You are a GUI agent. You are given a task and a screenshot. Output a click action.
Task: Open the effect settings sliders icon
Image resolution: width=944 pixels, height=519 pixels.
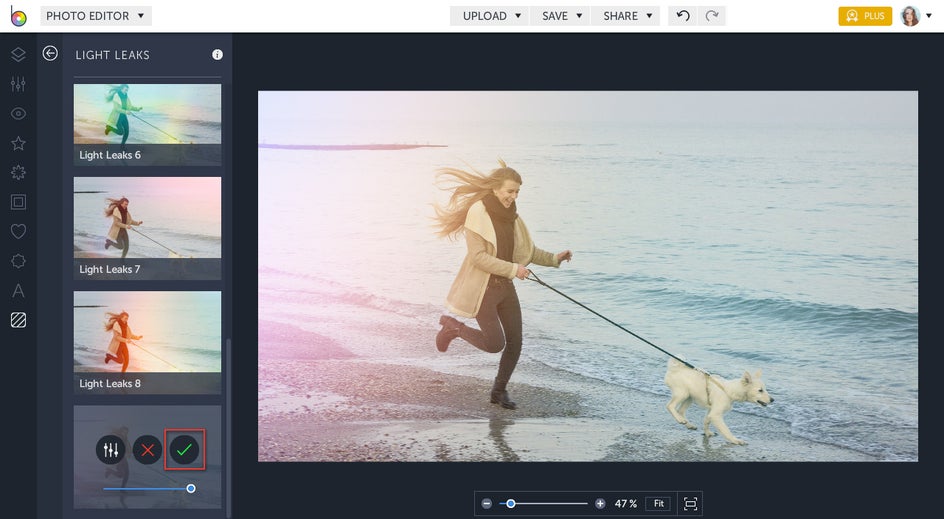click(x=111, y=450)
